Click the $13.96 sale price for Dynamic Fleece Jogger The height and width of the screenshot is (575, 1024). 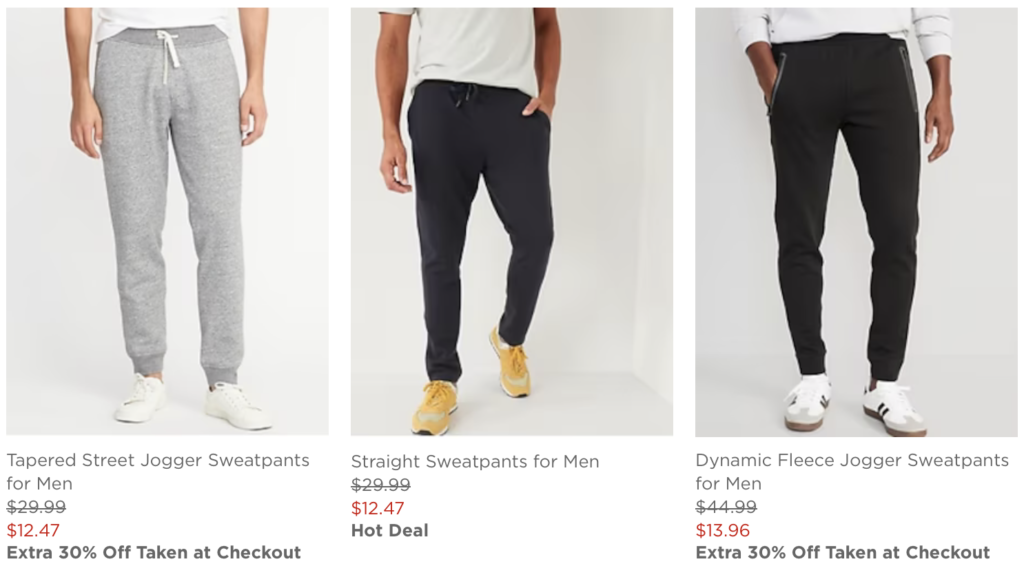[722, 530]
